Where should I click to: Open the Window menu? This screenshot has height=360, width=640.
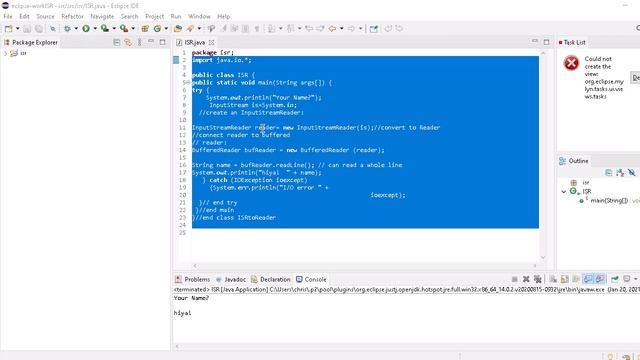199,16
